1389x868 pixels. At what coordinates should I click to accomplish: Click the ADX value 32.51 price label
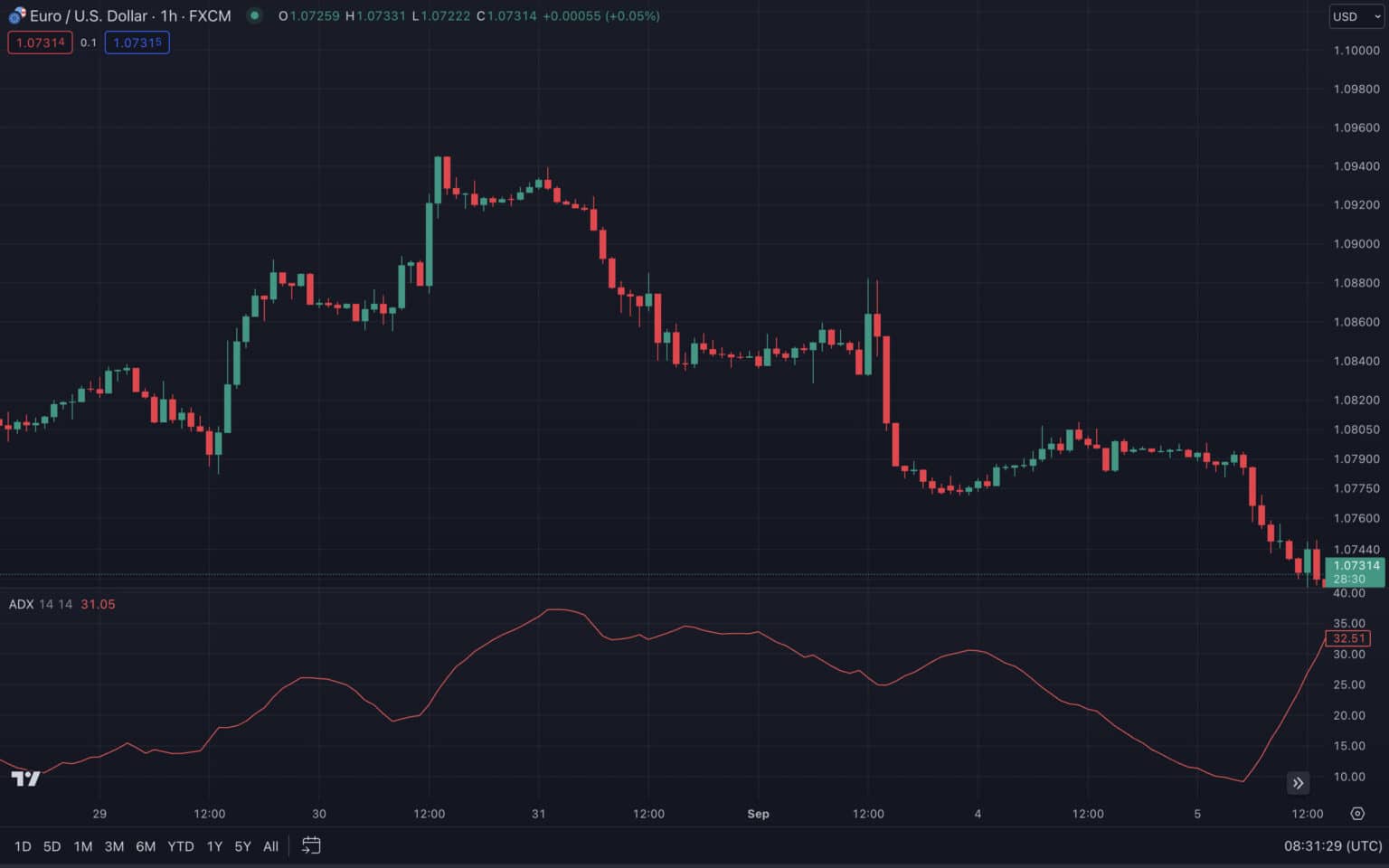click(1348, 637)
